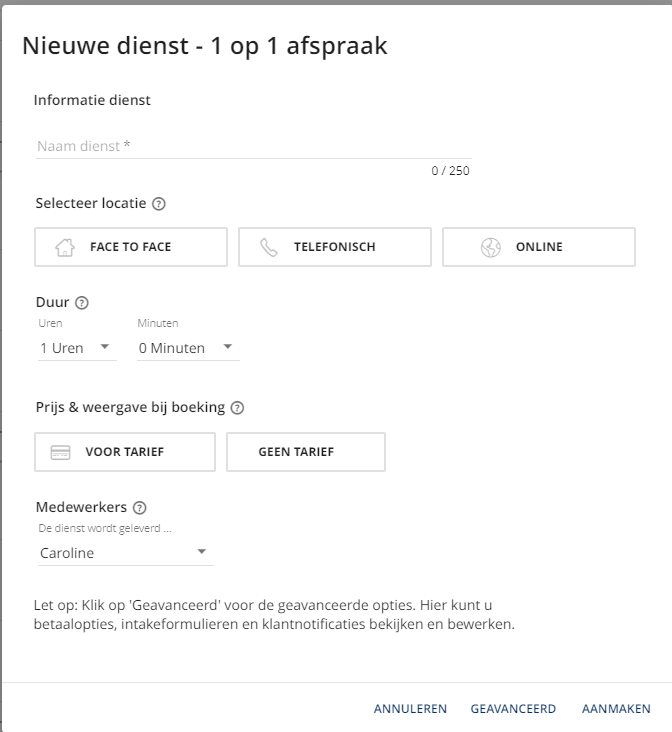The image size is (672, 732).
Task: Click the credit card icon on Voor tarief
Action: (60, 452)
